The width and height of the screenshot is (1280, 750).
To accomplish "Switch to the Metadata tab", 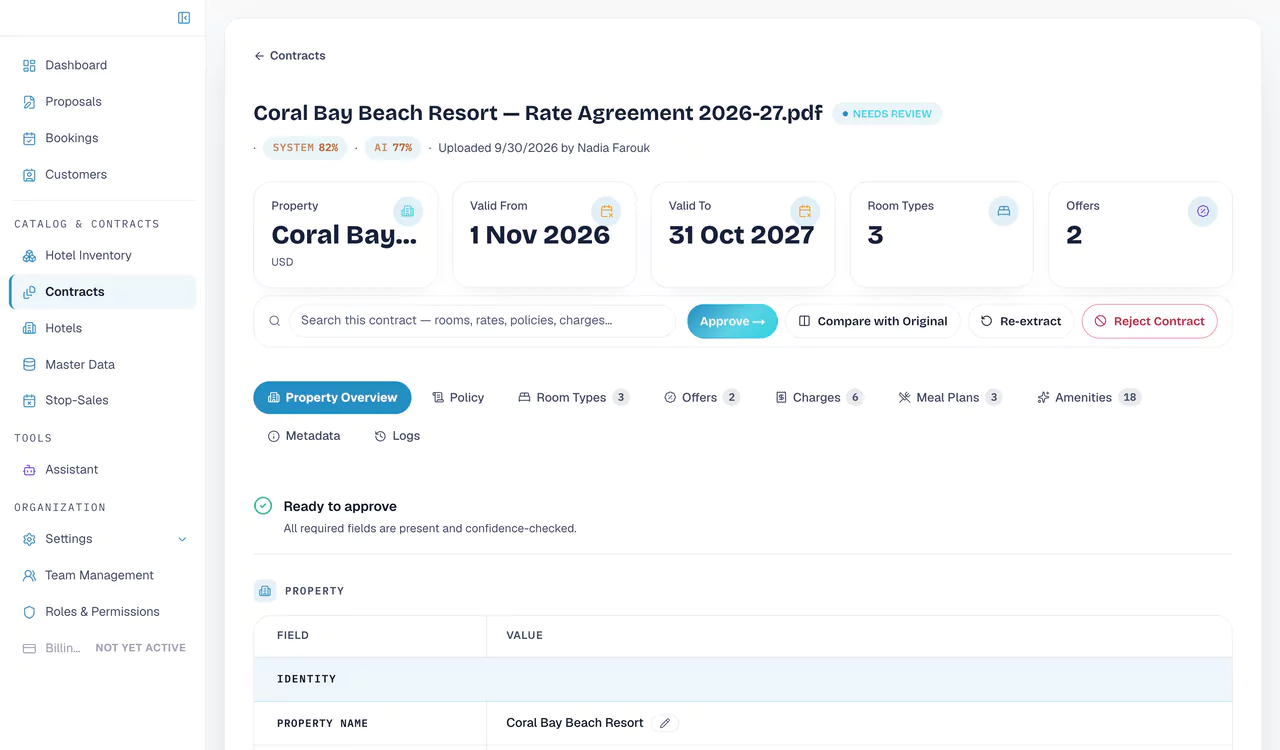I will (304, 436).
